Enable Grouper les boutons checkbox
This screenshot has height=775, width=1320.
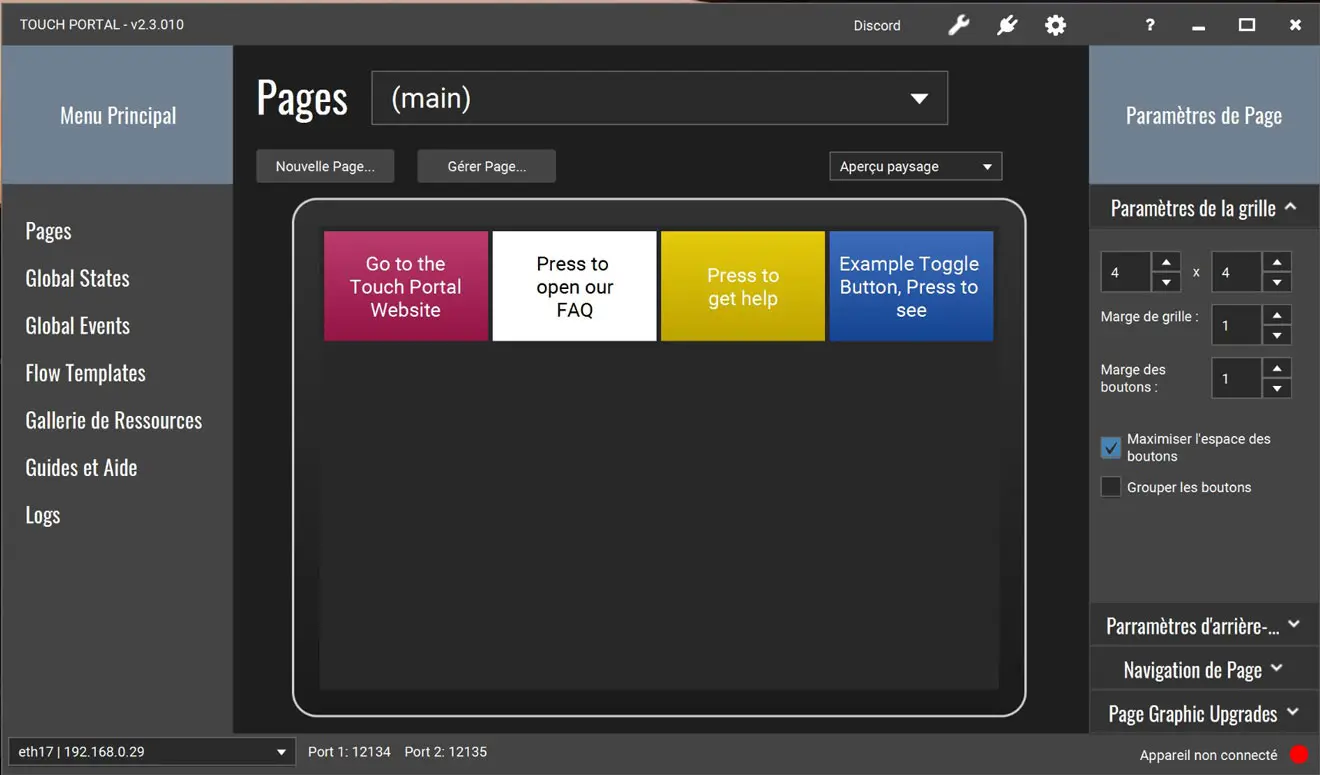(1111, 487)
